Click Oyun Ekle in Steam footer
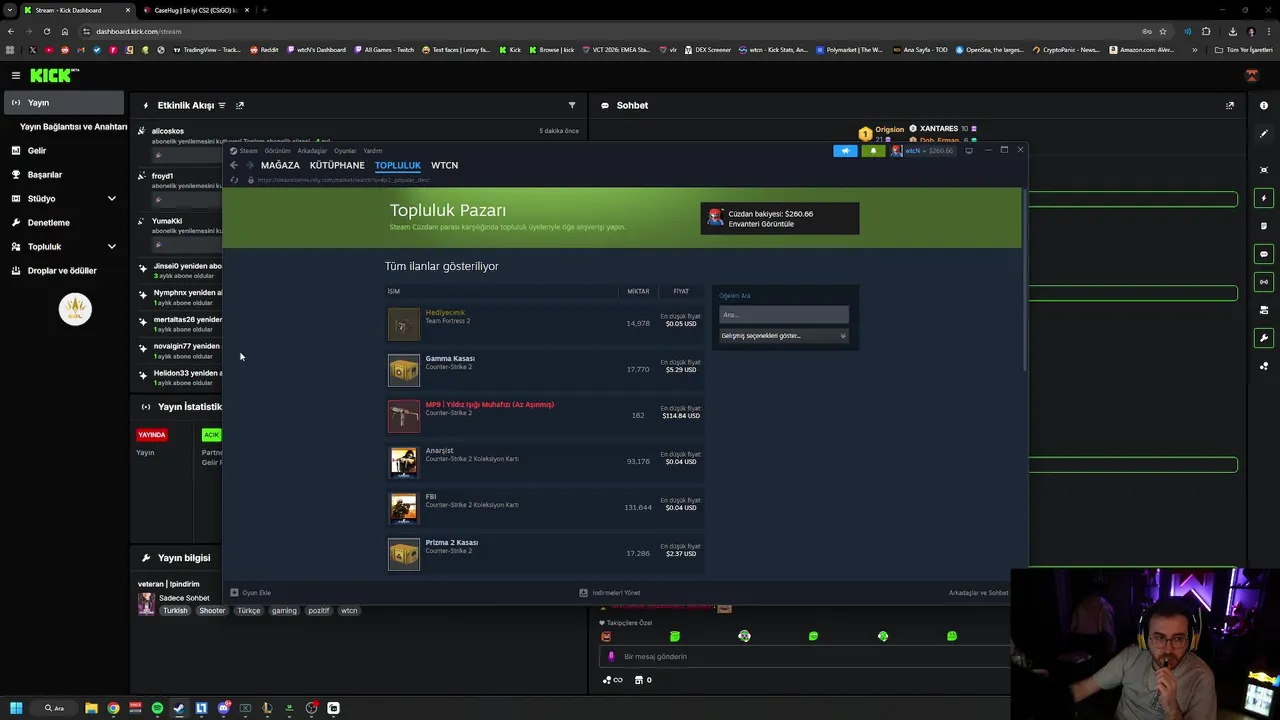 click(x=251, y=593)
